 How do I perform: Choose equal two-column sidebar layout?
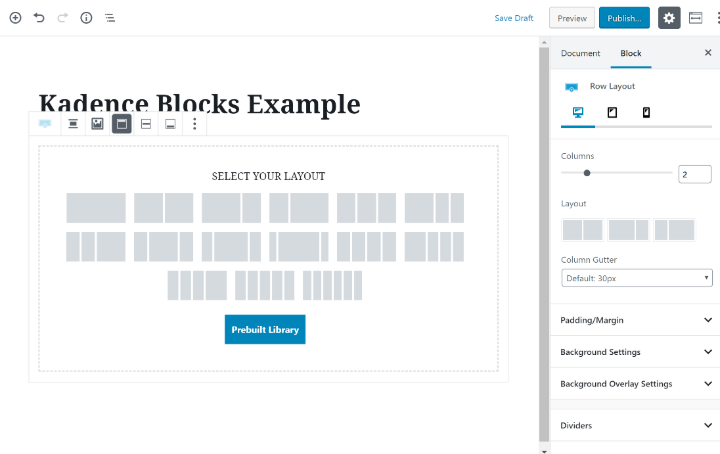[583, 230]
